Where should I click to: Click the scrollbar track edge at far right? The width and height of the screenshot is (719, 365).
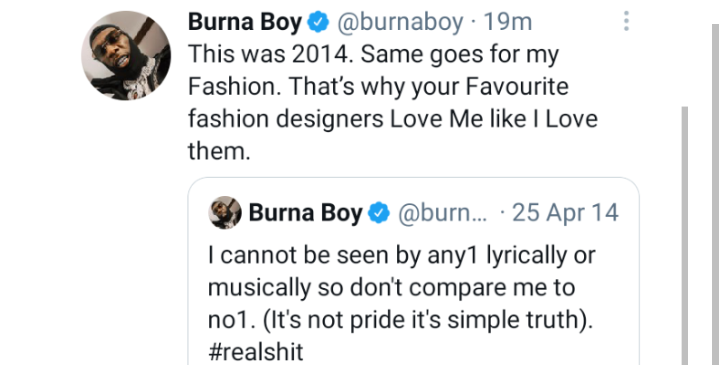click(x=715, y=195)
